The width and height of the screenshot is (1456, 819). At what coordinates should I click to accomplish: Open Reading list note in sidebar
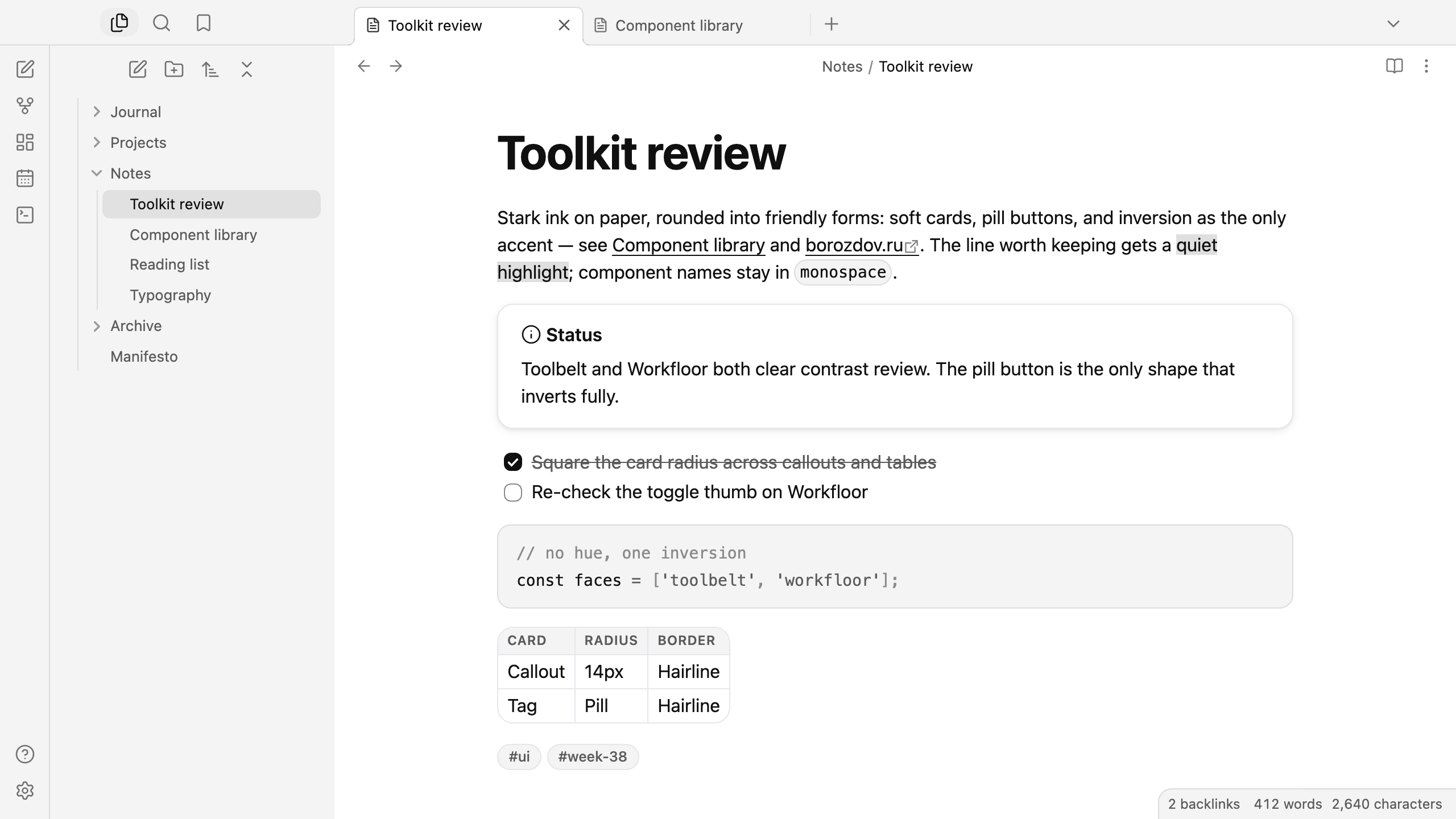click(212, 264)
